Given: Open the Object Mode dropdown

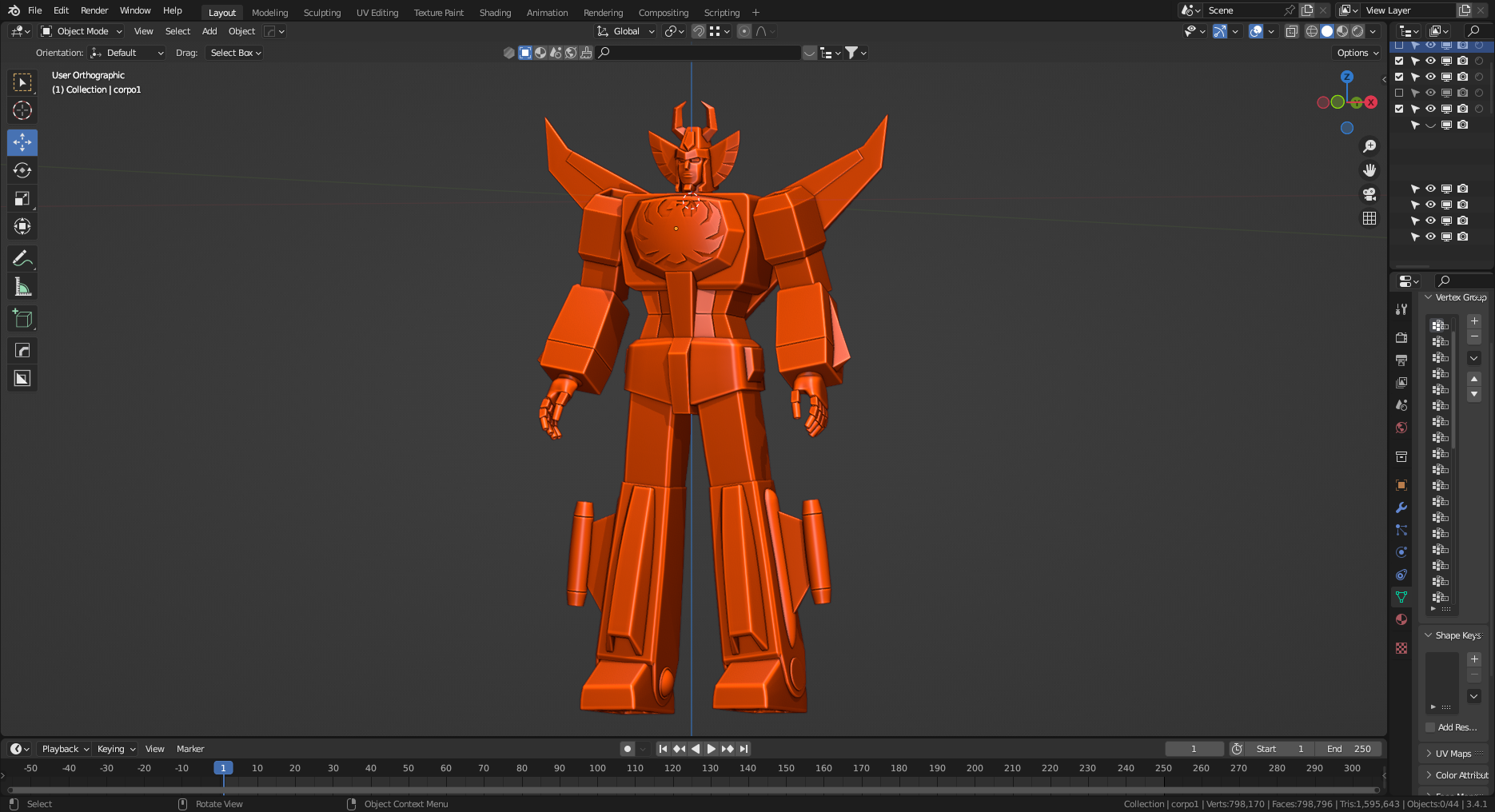Looking at the screenshot, I should click(82, 31).
